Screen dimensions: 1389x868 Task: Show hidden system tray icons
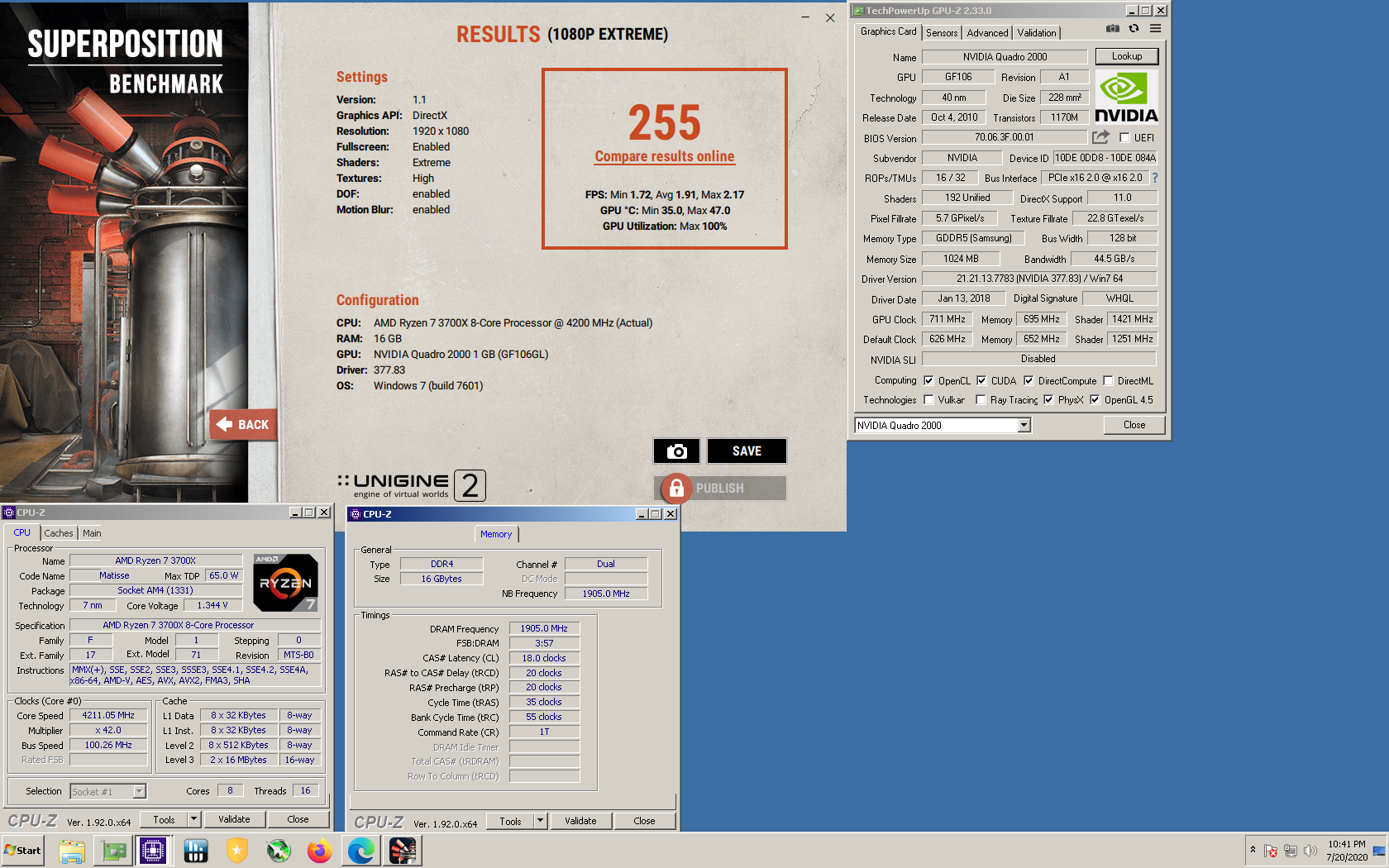click(x=1253, y=850)
